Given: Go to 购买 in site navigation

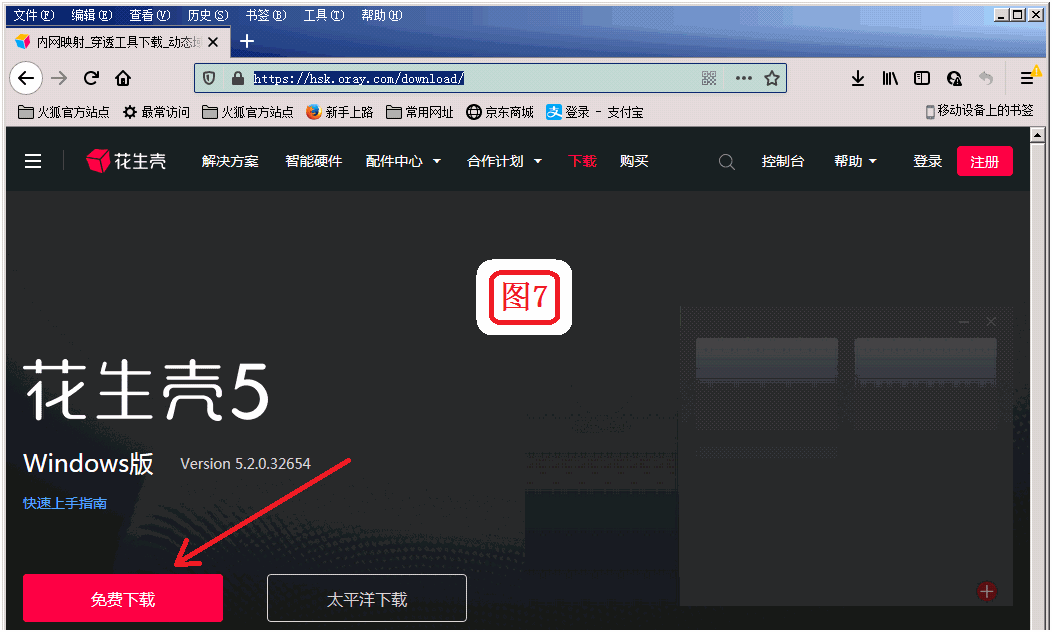Looking at the screenshot, I should [x=634, y=161].
